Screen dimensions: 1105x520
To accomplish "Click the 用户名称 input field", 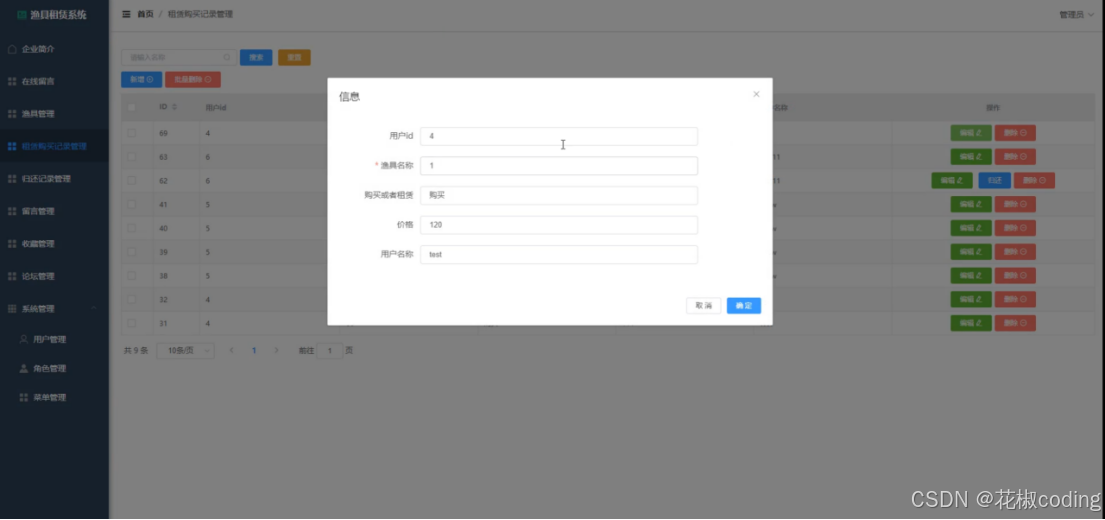I will [559, 254].
